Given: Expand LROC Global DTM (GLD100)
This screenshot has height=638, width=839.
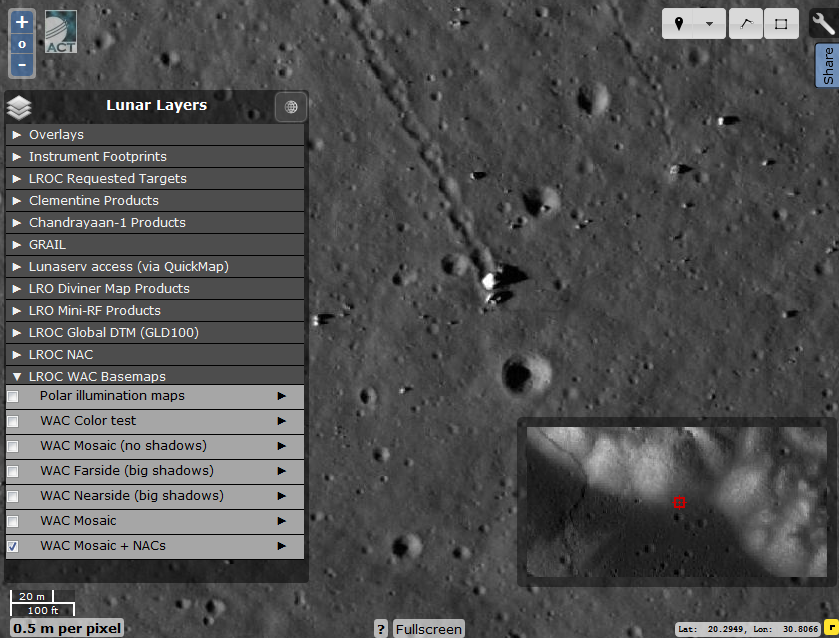Looking at the screenshot, I should pyautogui.click(x=155, y=332).
